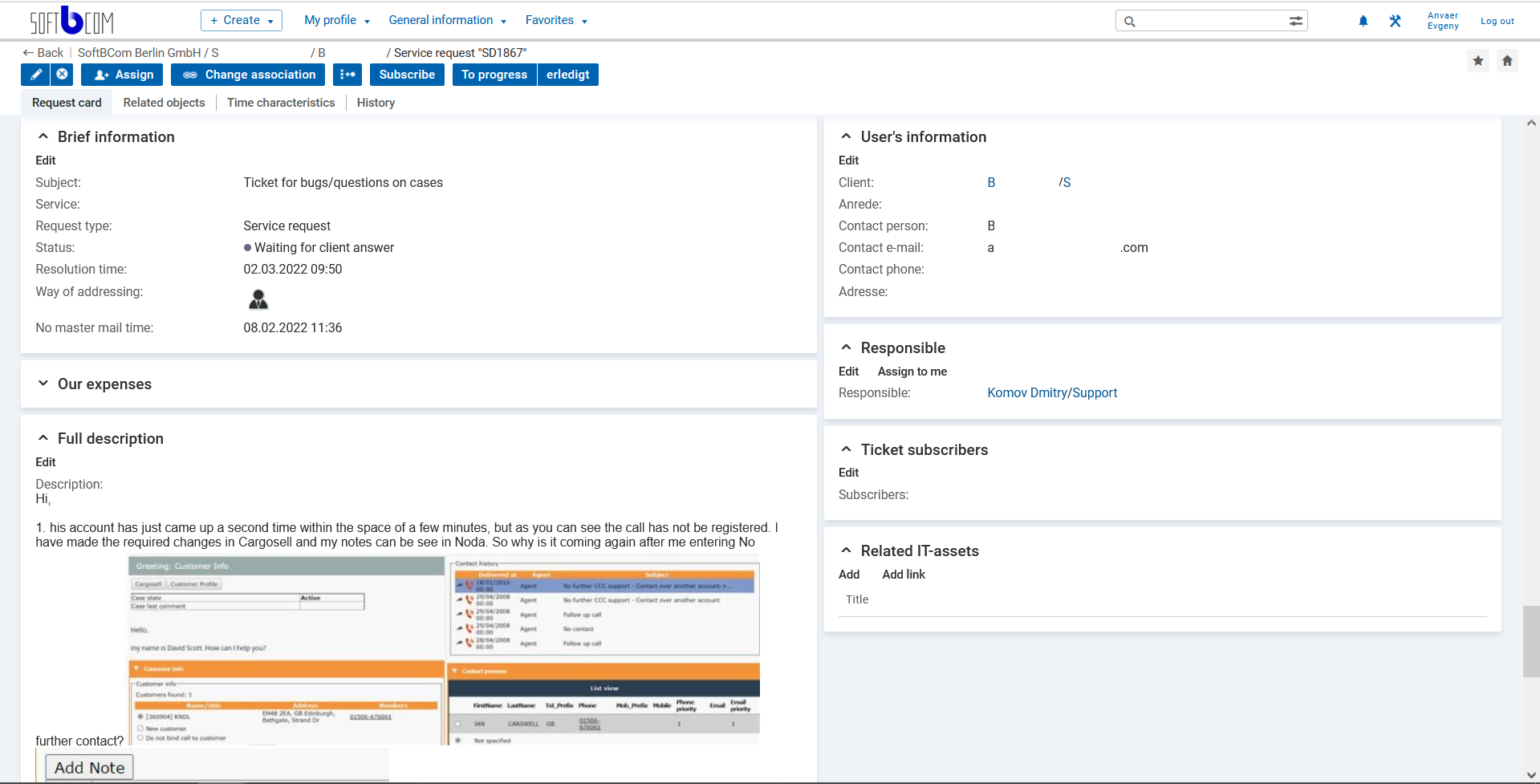Open the History tab
Viewport: 1540px width, 784px height.
tap(375, 103)
